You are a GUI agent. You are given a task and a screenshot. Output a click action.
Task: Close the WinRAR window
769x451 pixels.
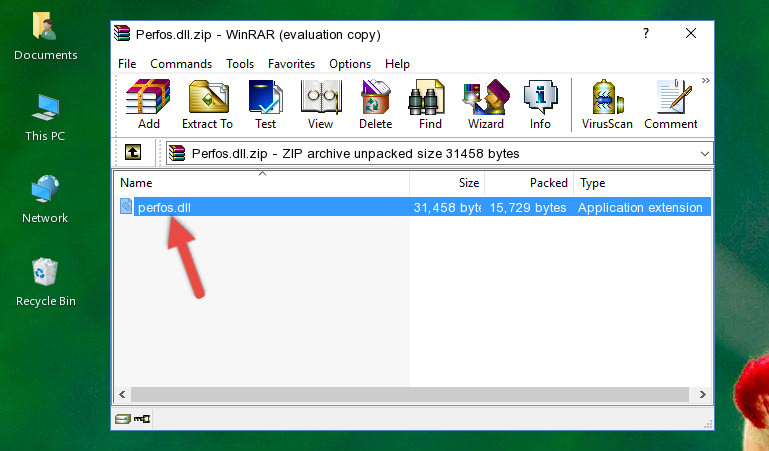tap(691, 33)
